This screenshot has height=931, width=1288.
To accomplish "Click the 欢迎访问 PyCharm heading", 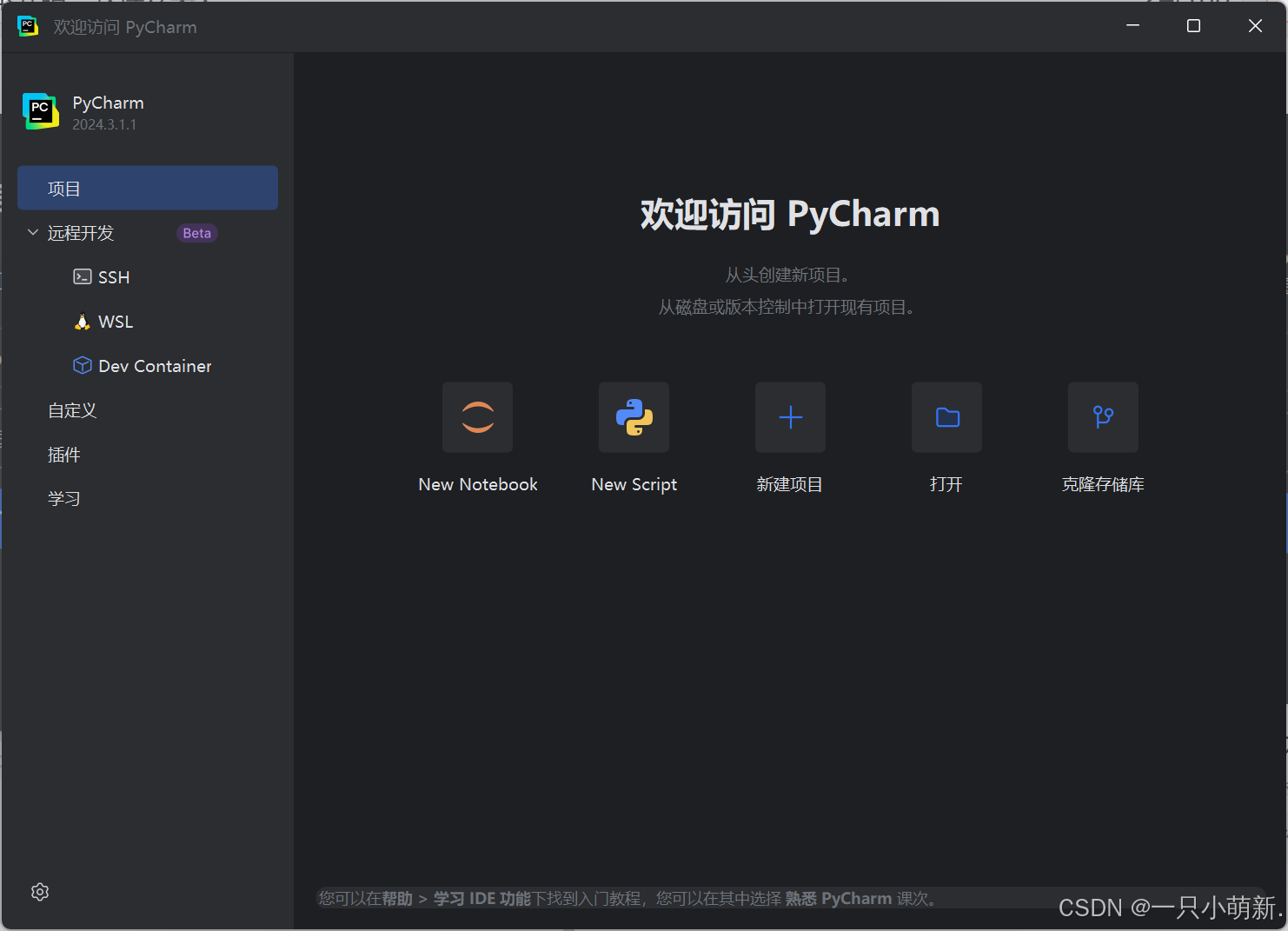I will click(x=790, y=214).
